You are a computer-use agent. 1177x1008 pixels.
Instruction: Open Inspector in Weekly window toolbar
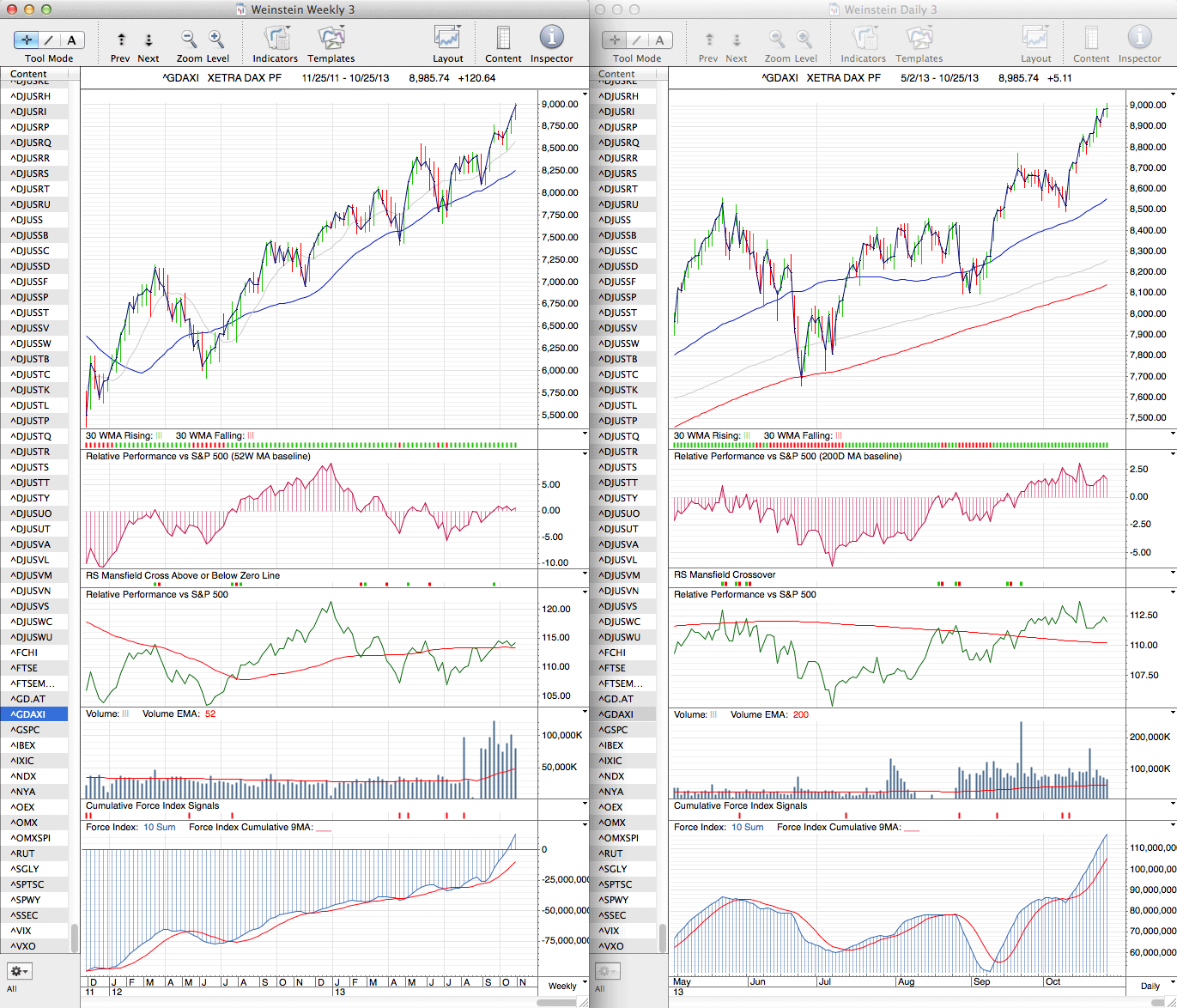click(x=551, y=39)
